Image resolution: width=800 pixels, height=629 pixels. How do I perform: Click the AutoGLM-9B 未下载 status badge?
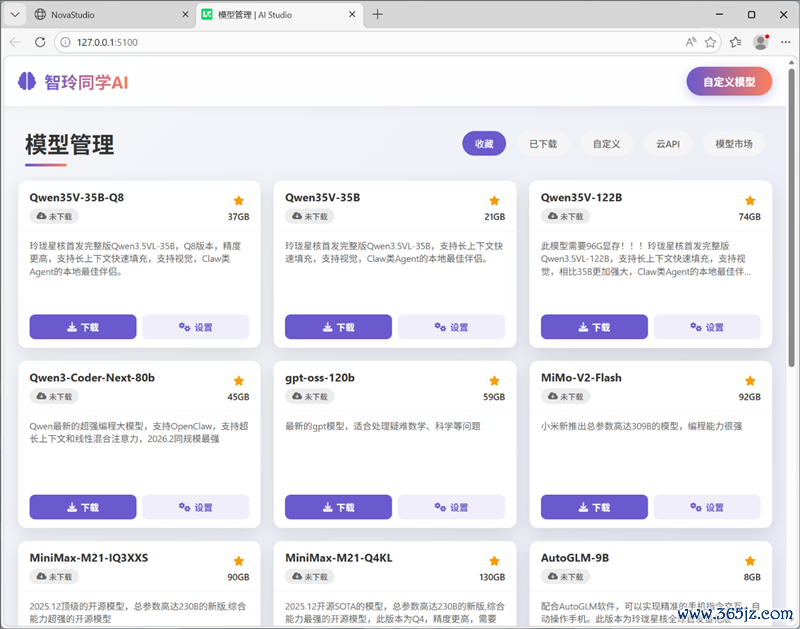coord(565,576)
